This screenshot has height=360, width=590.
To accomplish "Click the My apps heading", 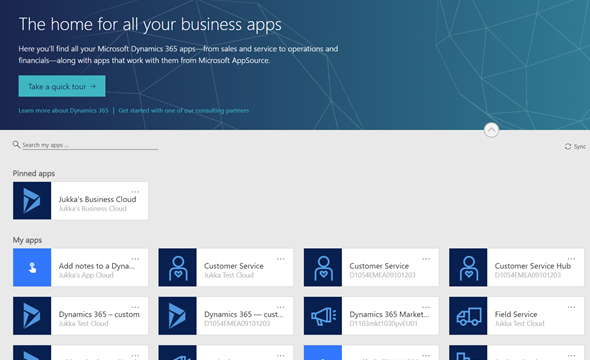I will 27,240.
